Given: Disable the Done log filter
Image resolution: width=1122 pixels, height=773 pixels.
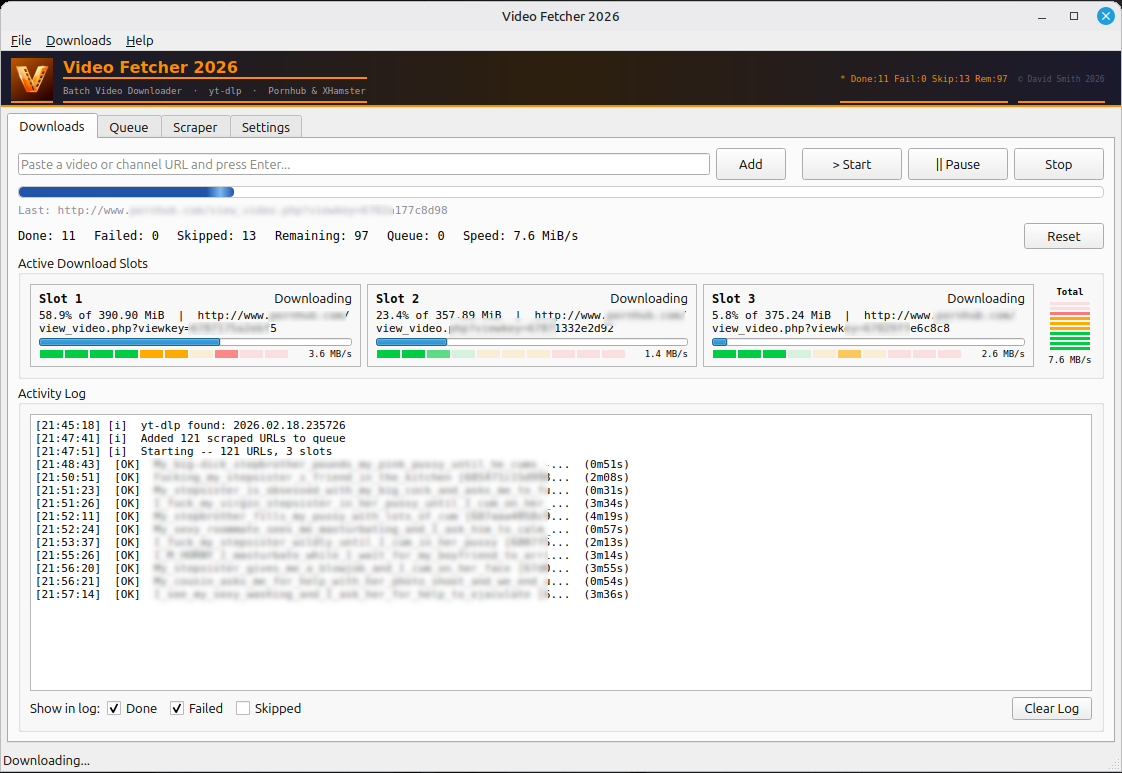Looking at the screenshot, I should tap(114, 708).
